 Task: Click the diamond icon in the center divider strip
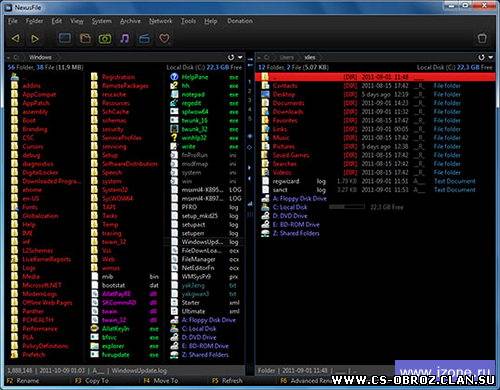coord(250,147)
